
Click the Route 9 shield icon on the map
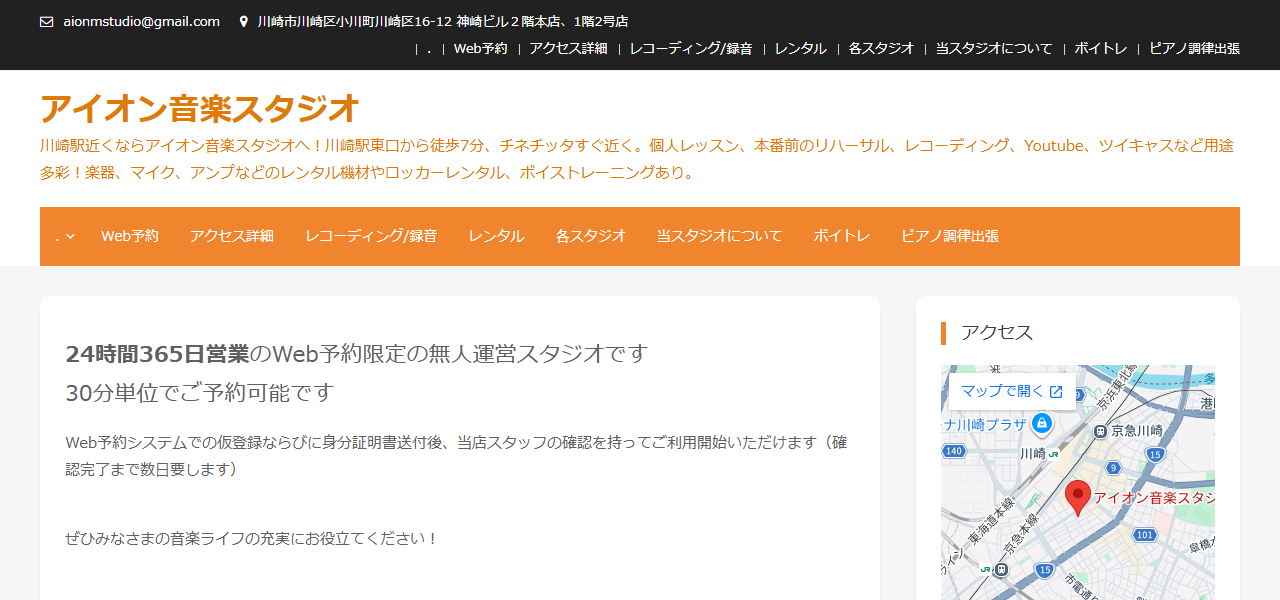pos(1112,467)
